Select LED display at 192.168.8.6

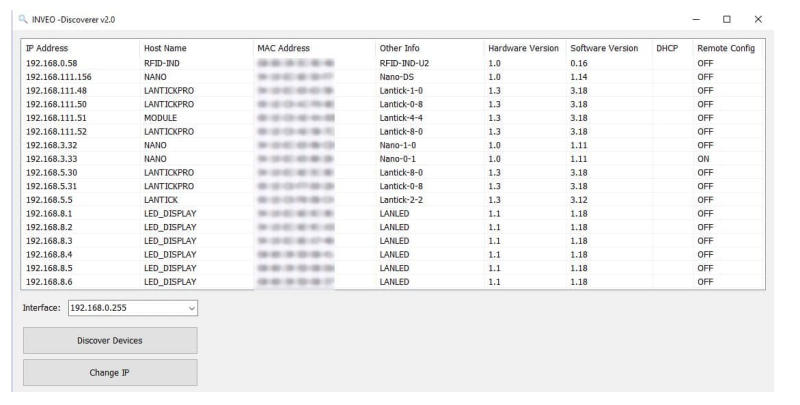[393, 282]
